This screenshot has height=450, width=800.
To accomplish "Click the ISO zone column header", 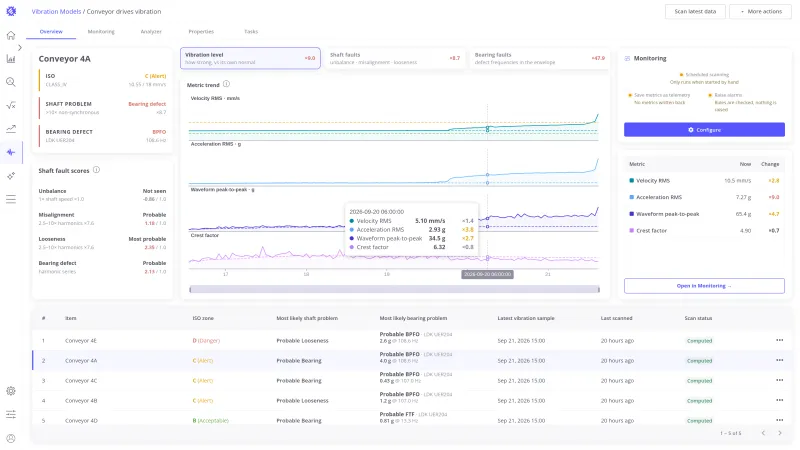I will pyautogui.click(x=203, y=318).
